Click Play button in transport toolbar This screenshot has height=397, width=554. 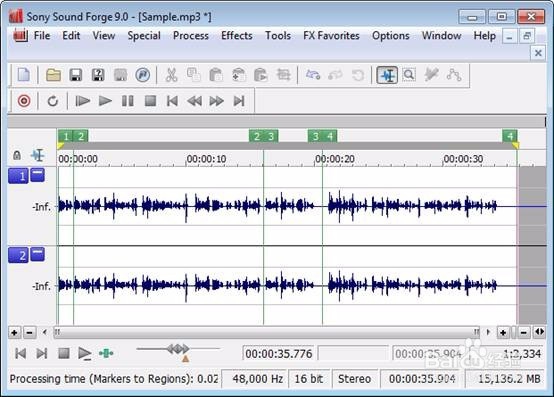tap(105, 101)
